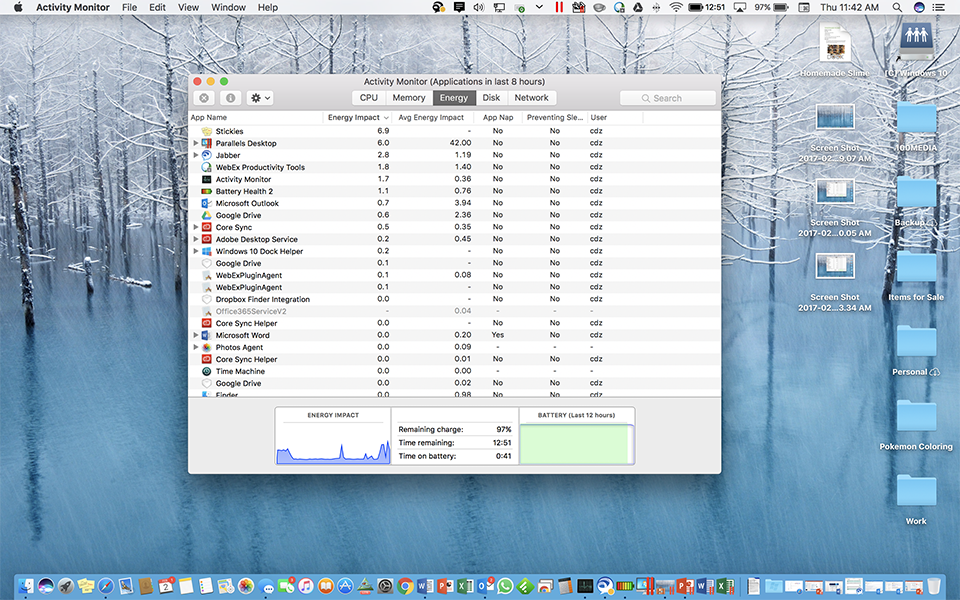Image resolution: width=960 pixels, height=600 pixels.
Task: Select the Activity Monitor process row
Action: click(454, 179)
